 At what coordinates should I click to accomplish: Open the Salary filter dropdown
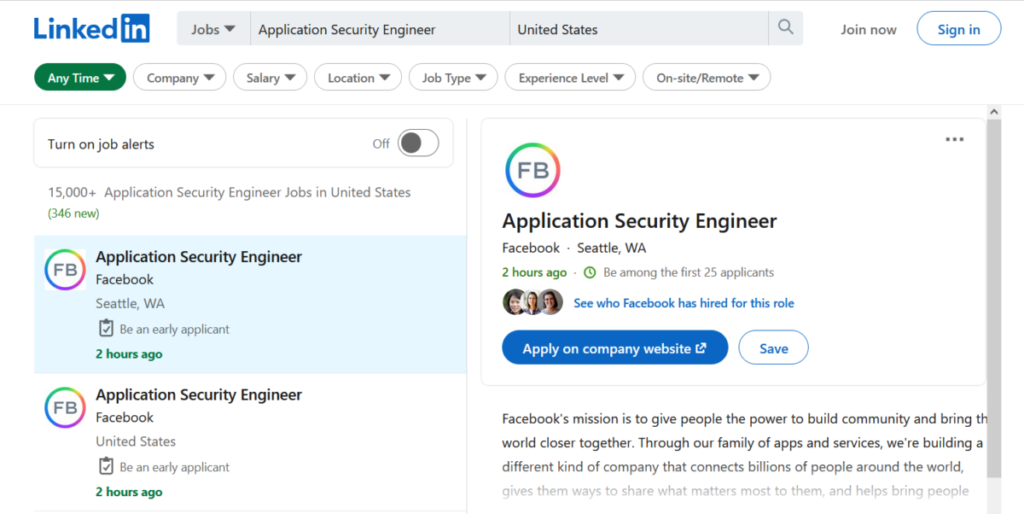pyautogui.click(x=270, y=77)
